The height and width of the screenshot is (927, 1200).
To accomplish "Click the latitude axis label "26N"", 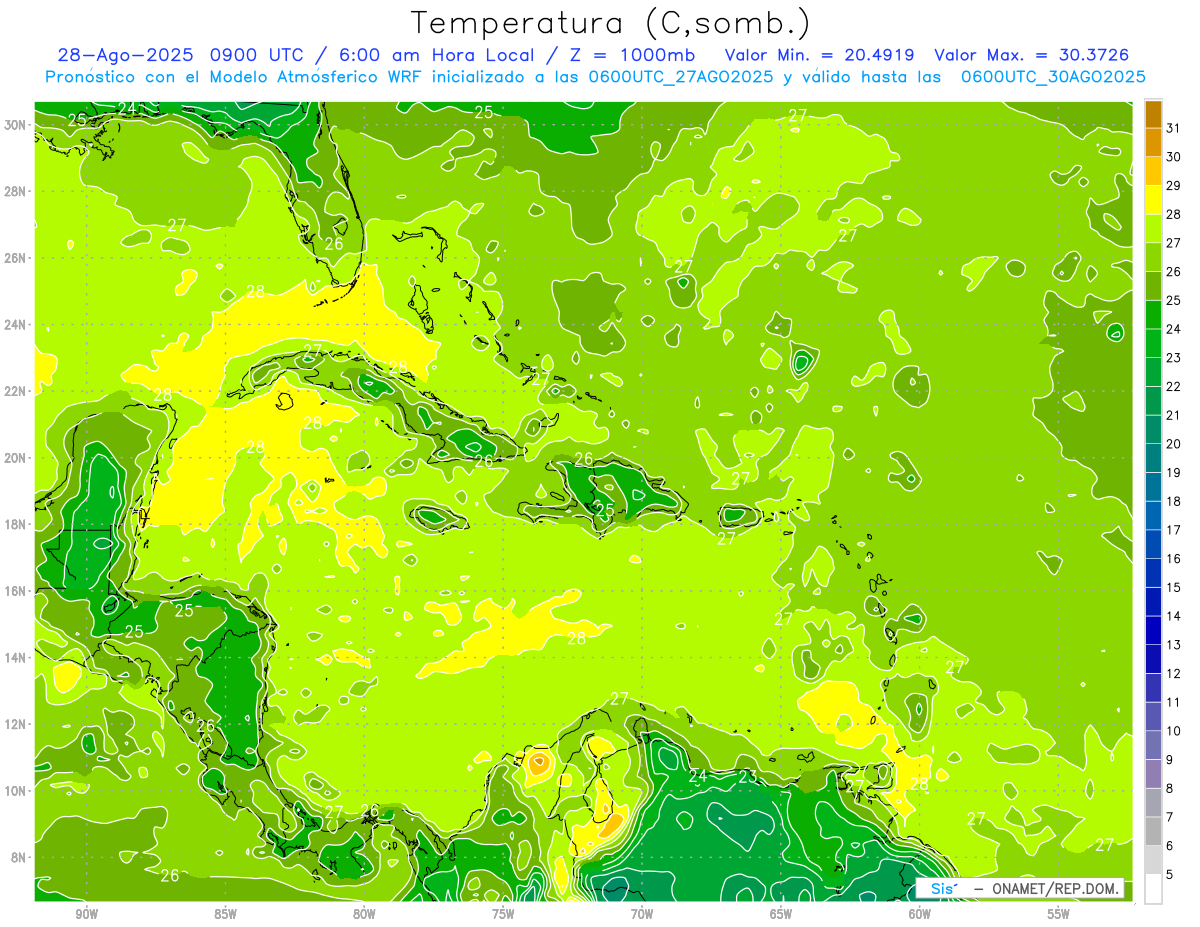I will (x=17, y=258).
